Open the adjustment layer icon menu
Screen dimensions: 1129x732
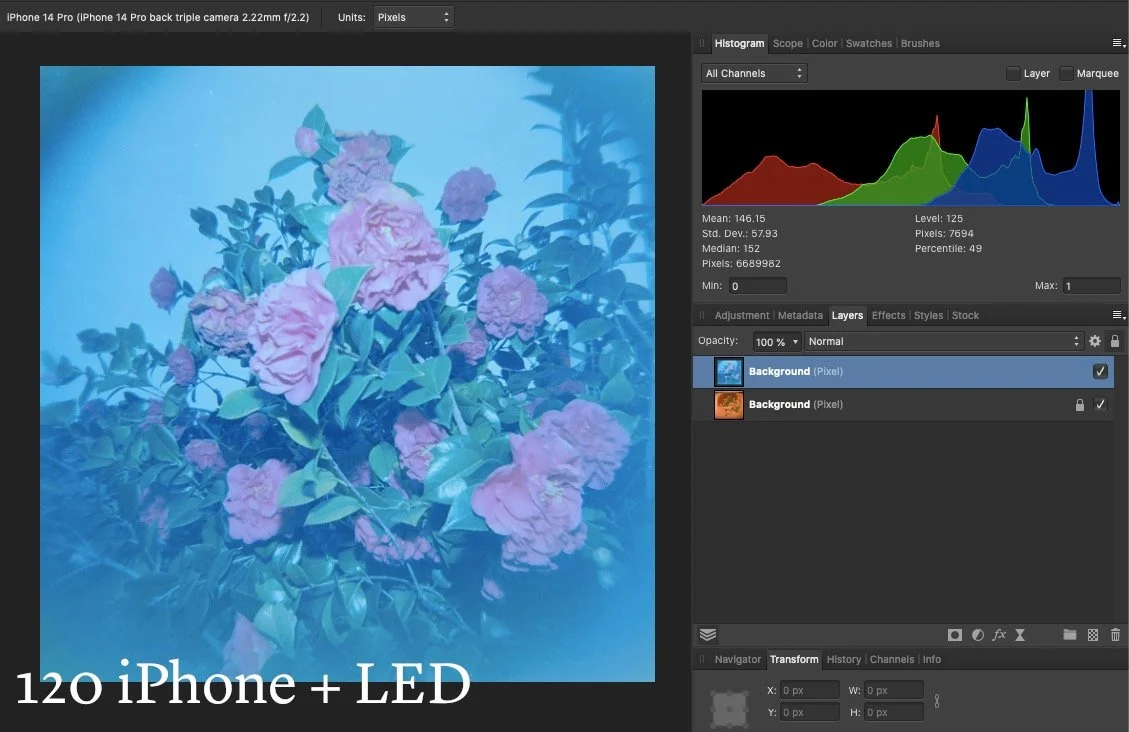tap(978, 635)
